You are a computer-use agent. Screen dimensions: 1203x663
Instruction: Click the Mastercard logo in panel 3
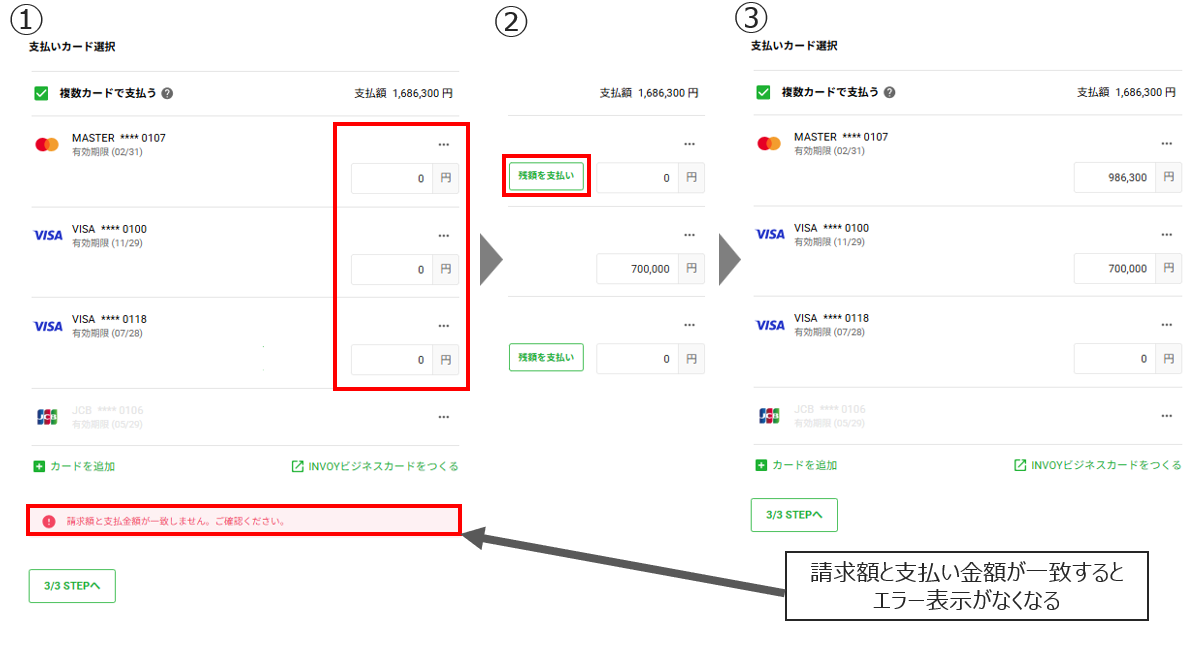(769, 144)
